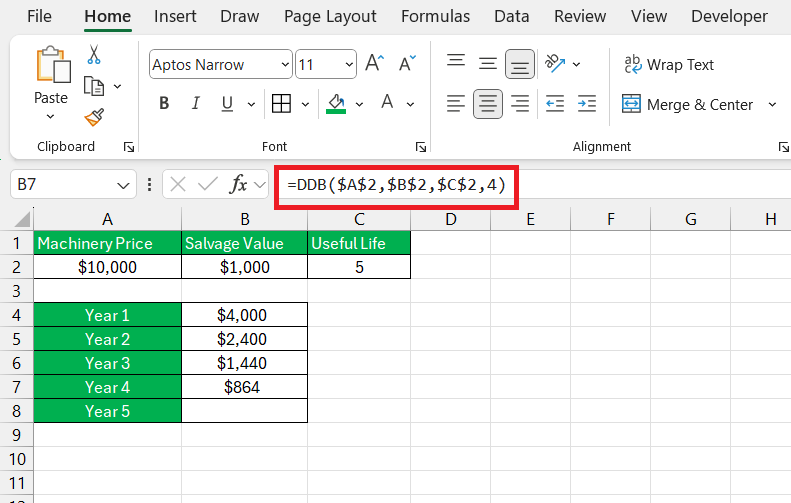Switch to the Data tab
The height and width of the screenshot is (503, 791).
pyautogui.click(x=512, y=16)
